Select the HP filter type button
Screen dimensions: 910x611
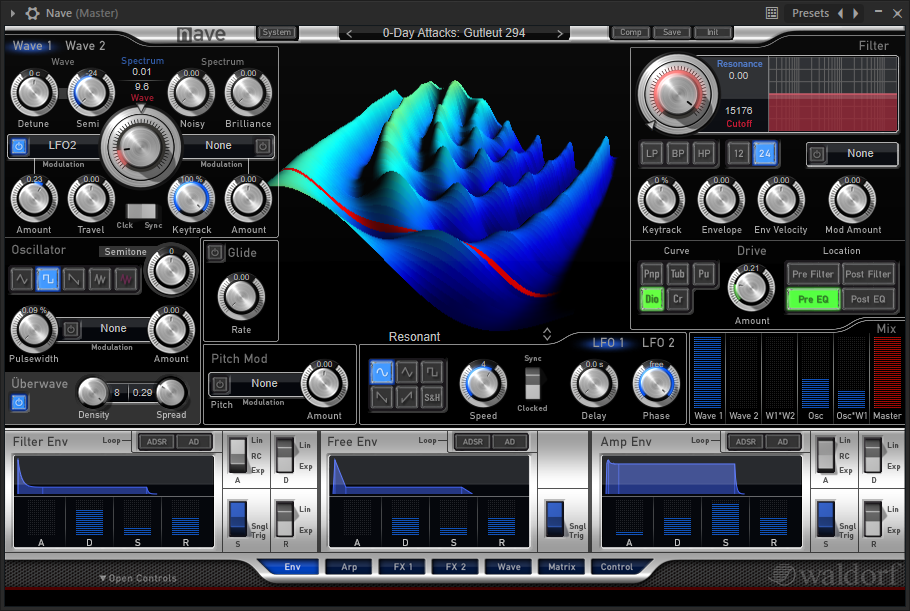[x=704, y=153]
